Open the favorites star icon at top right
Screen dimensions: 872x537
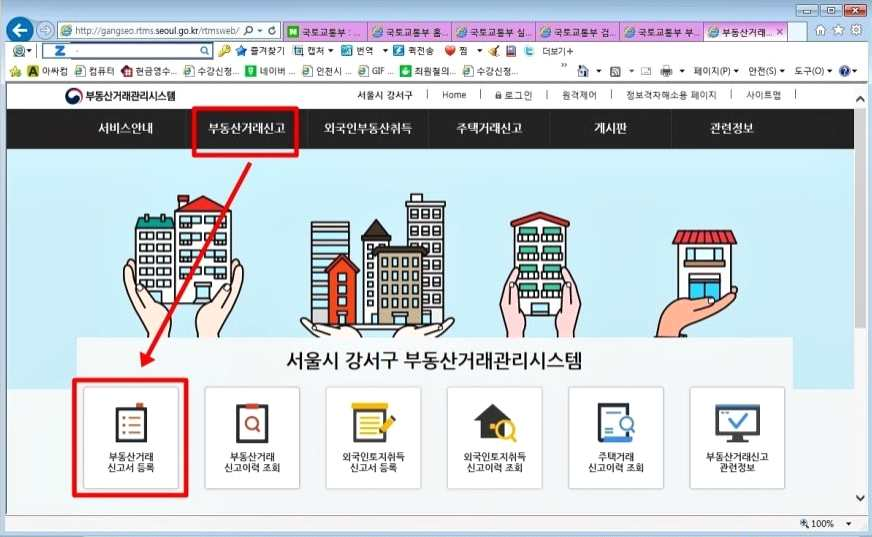pyautogui.click(x=839, y=30)
